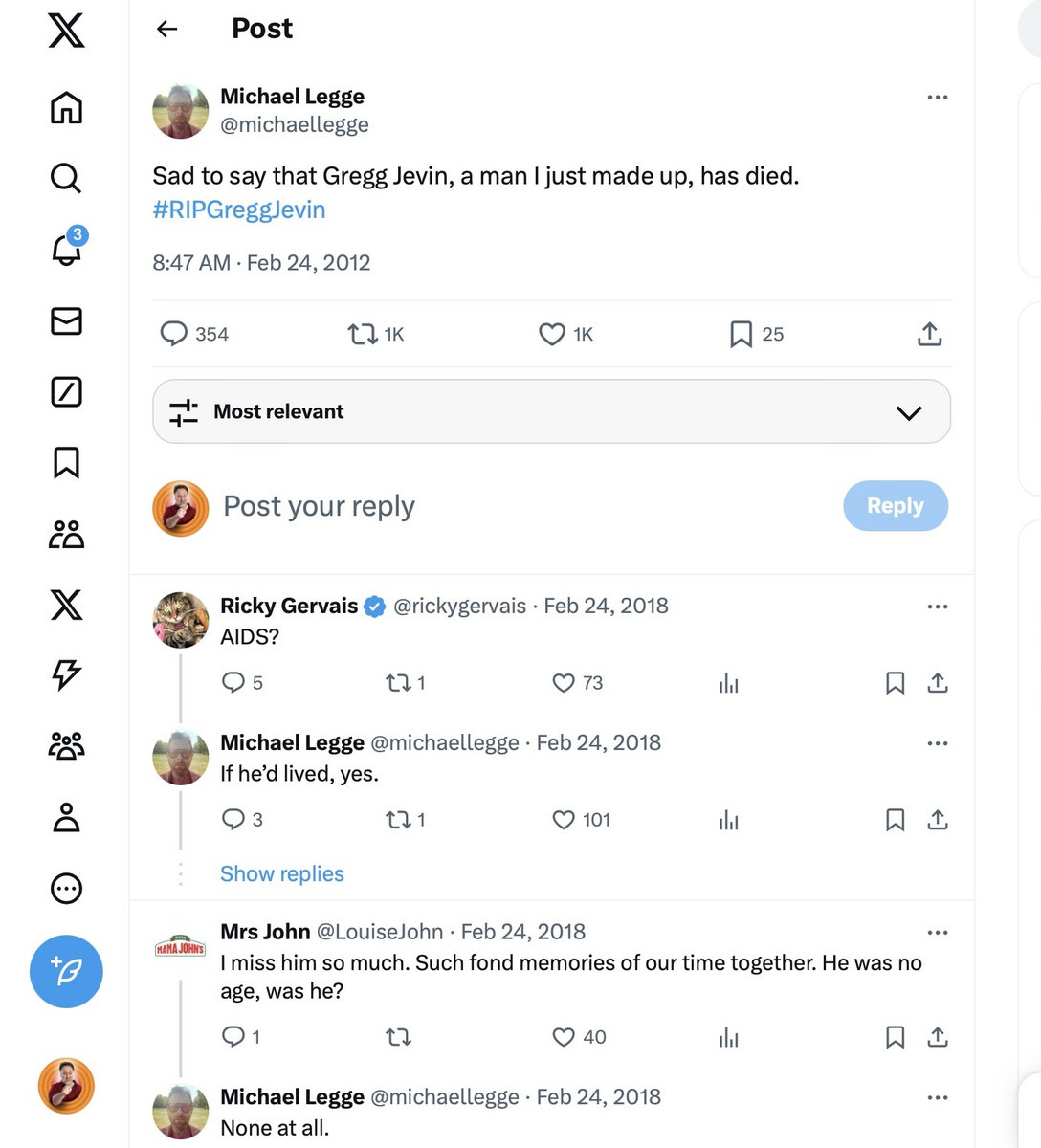Open Communities icon in sidebar
The image size is (1041, 1148).
point(66,534)
